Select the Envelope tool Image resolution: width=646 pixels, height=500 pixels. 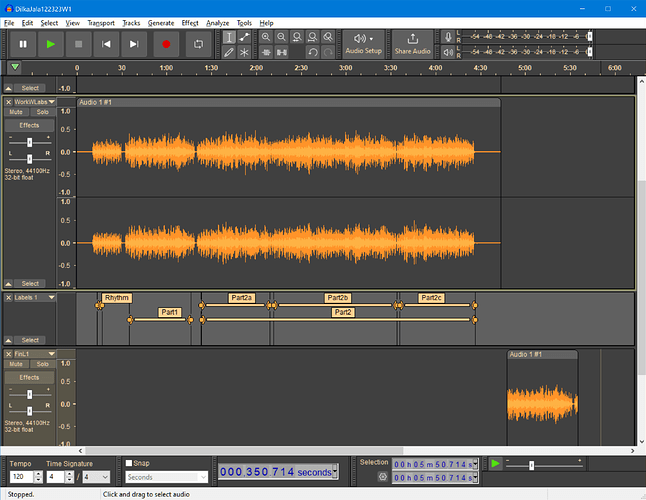[245, 37]
